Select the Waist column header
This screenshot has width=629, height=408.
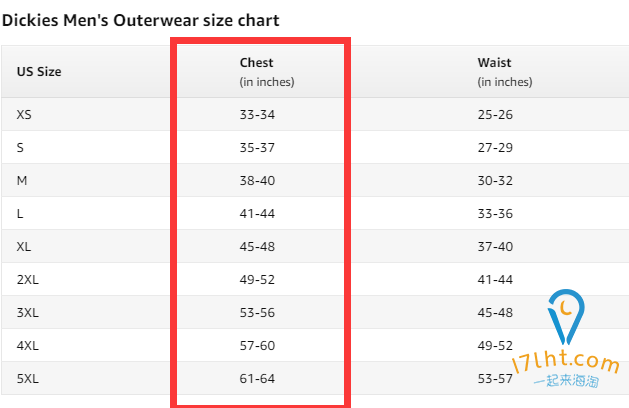[x=505, y=72]
